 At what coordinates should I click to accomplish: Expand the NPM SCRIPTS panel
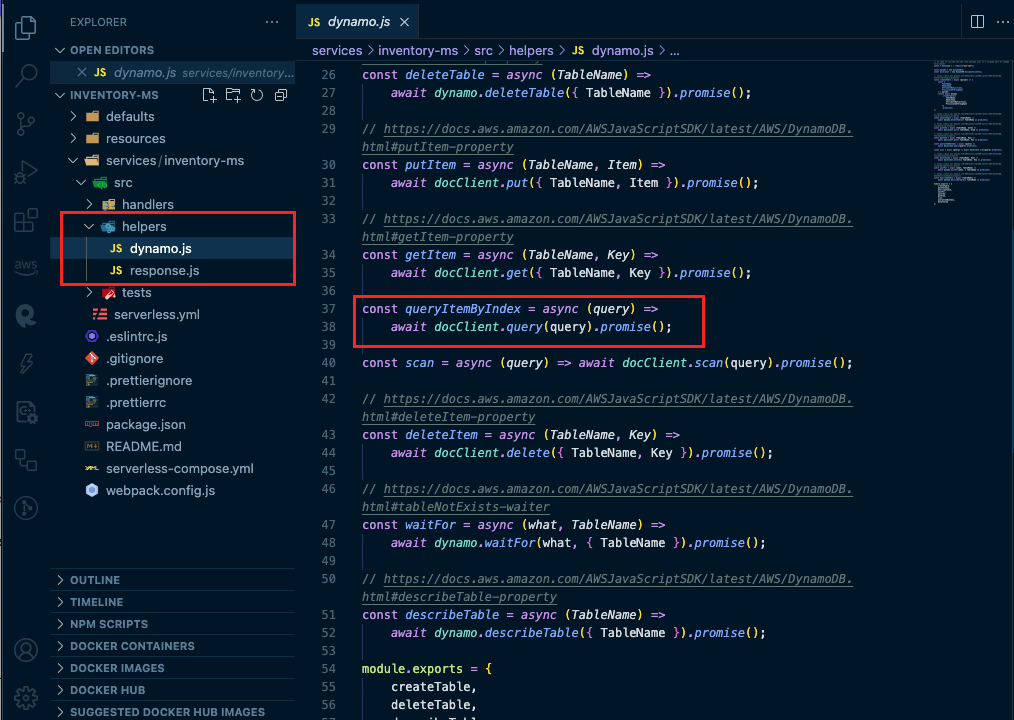tap(173, 624)
